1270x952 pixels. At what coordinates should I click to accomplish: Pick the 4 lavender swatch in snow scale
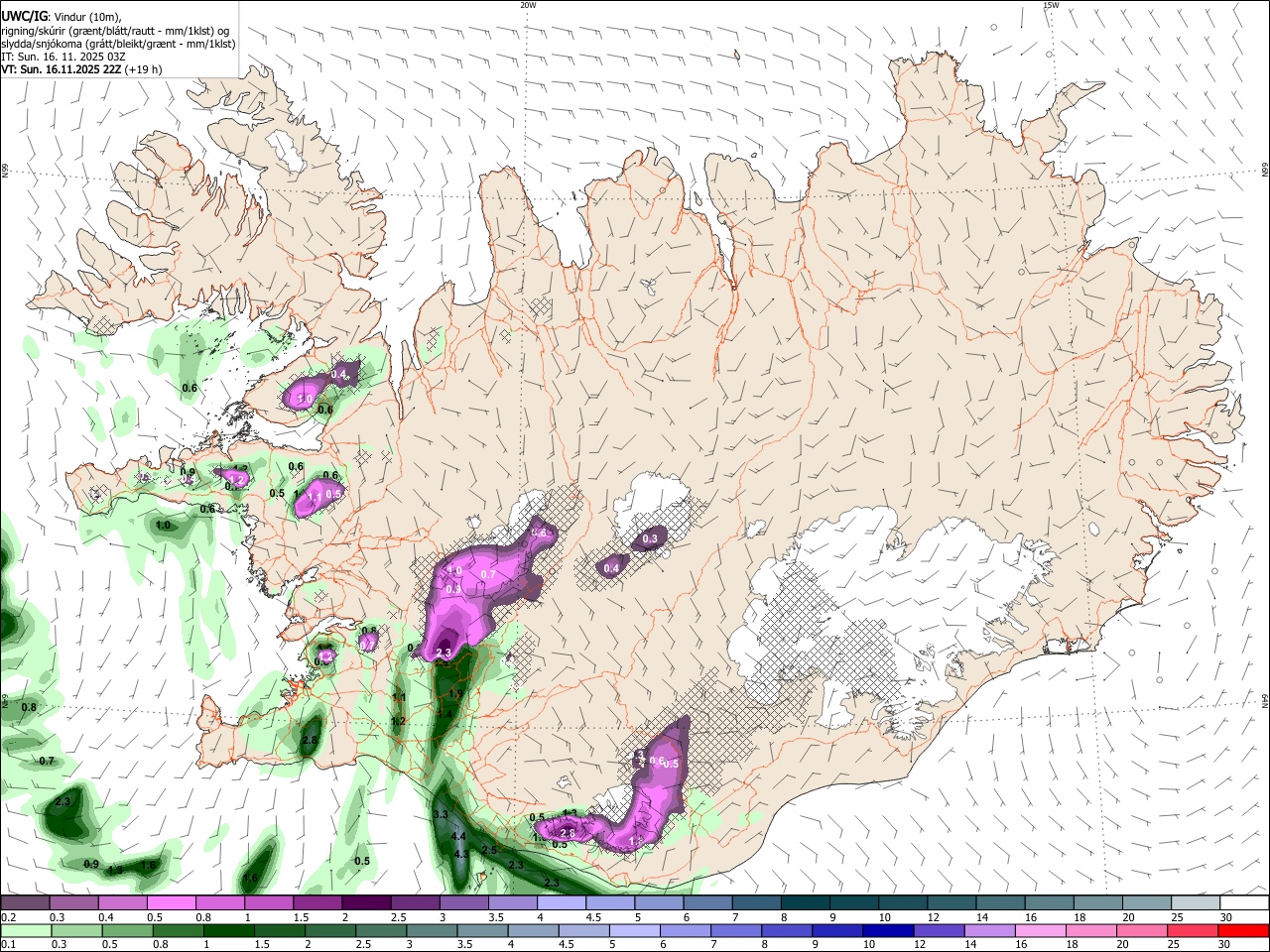pyautogui.click(x=561, y=902)
